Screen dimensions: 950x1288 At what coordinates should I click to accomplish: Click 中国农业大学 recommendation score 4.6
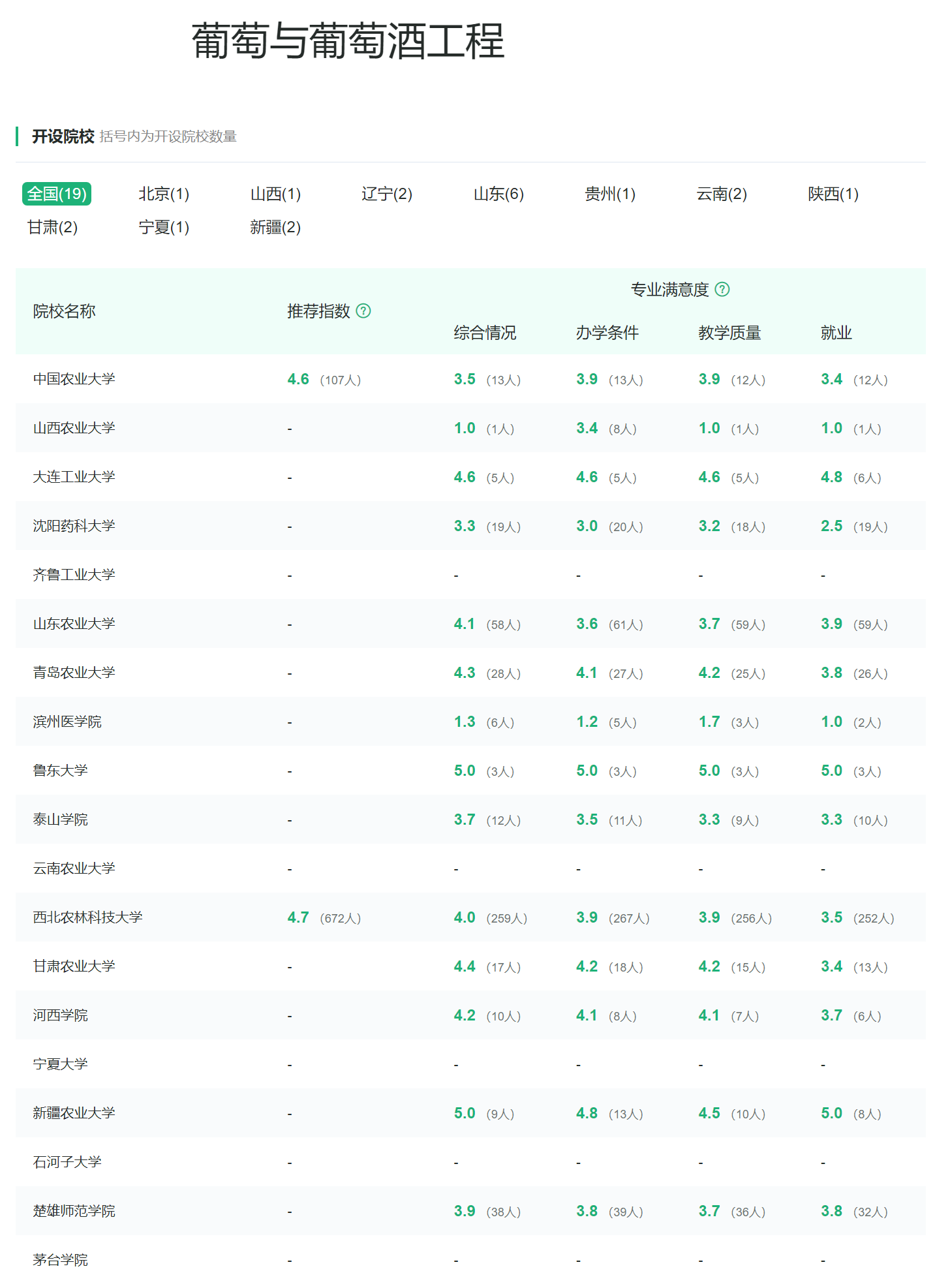pos(298,379)
